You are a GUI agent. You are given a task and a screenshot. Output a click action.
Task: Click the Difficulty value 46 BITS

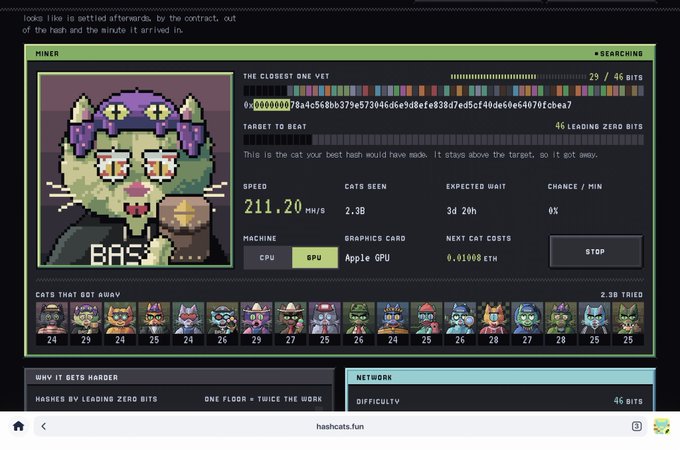[628, 401]
